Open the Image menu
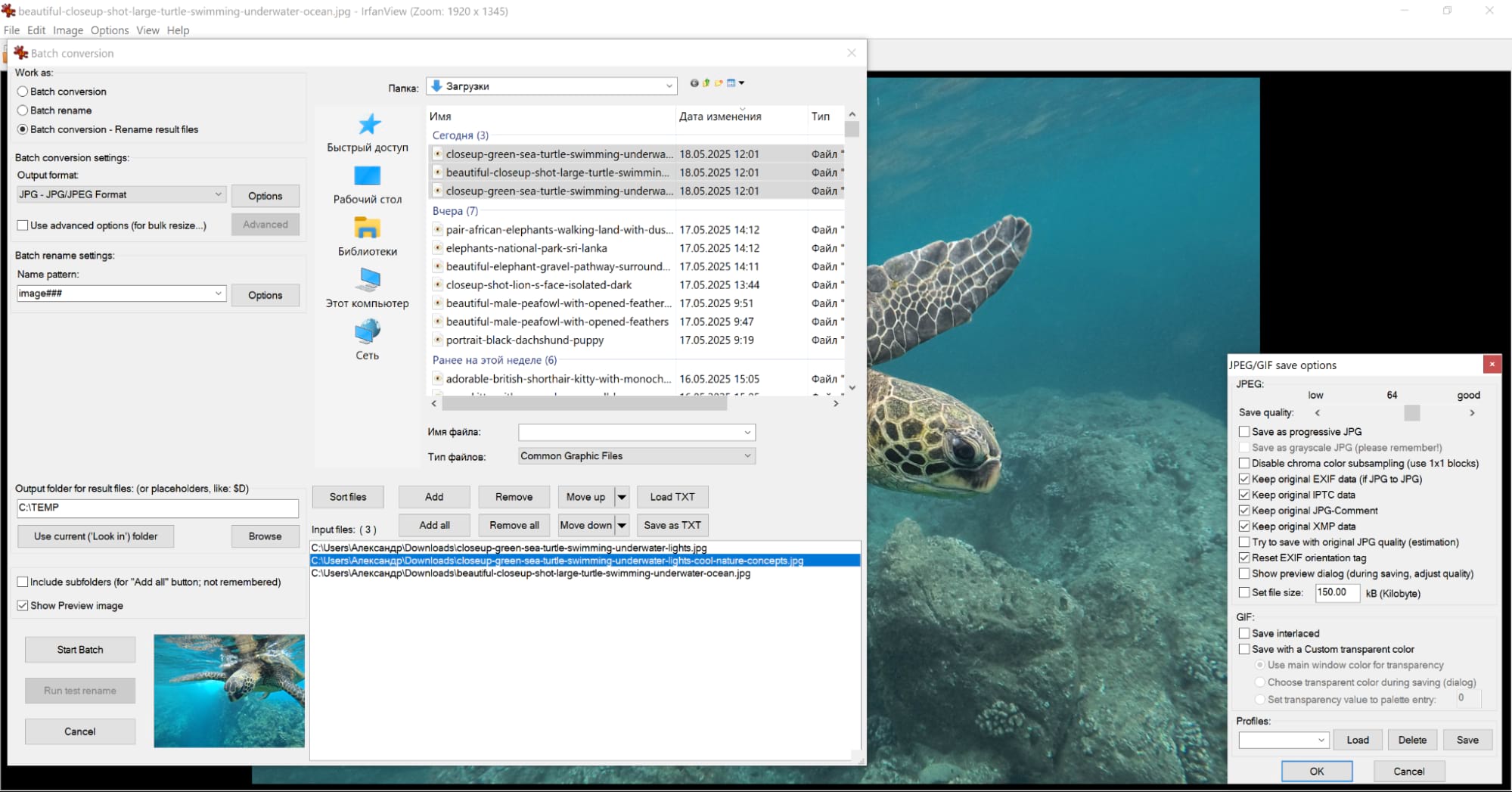 click(x=68, y=30)
